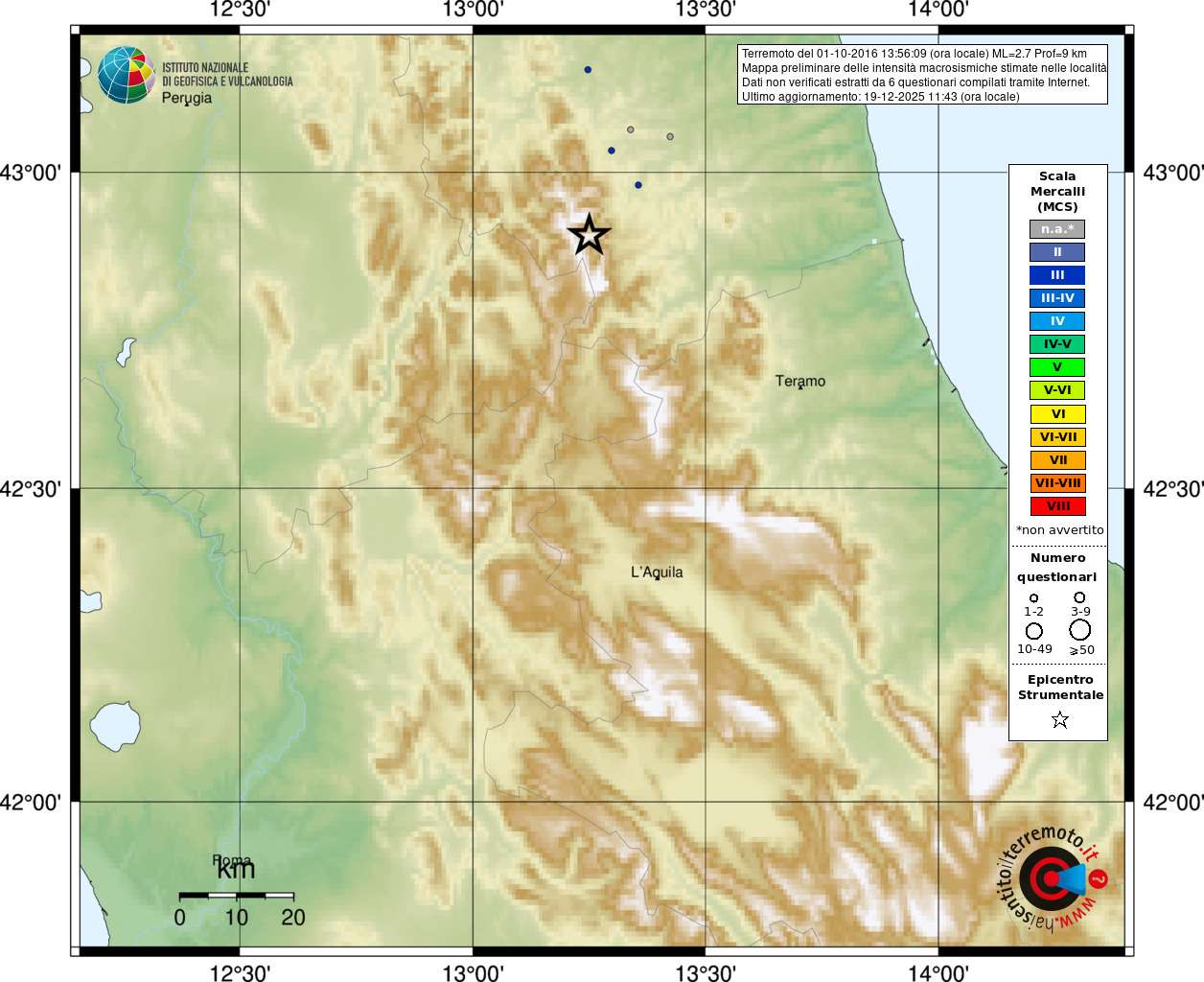Click the km scale bar
This screenshot has width=1204, height=982.
(x=237, y=896)
